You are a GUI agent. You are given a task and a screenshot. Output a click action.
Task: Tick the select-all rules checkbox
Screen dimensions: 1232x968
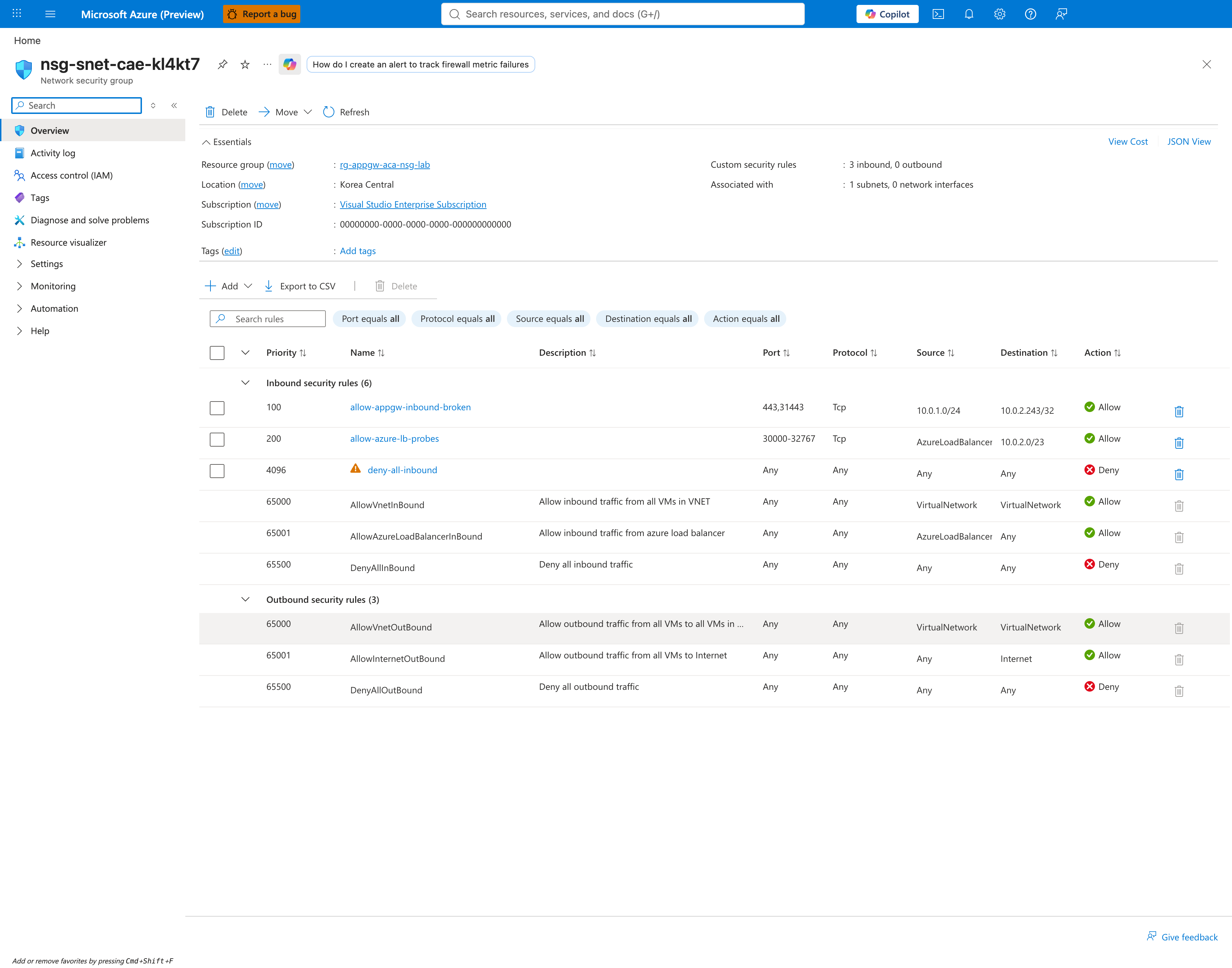(x=217, y=353)
